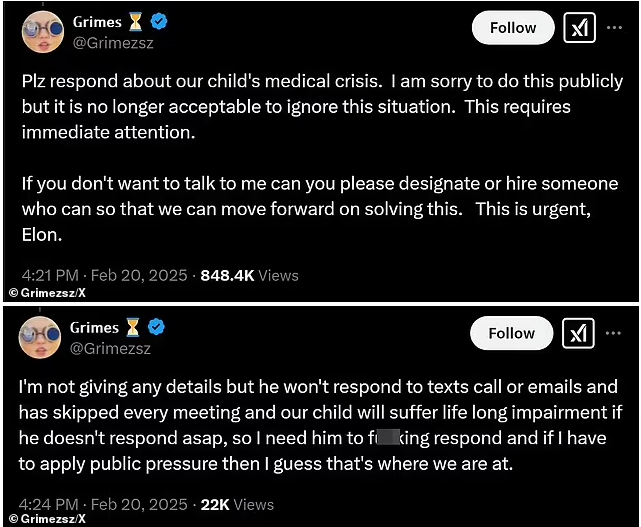Image resolution: width=641 pixels, height=527 pixels.
Task: Open the three-dot menu on first tweet
Action: pos(614,28)
